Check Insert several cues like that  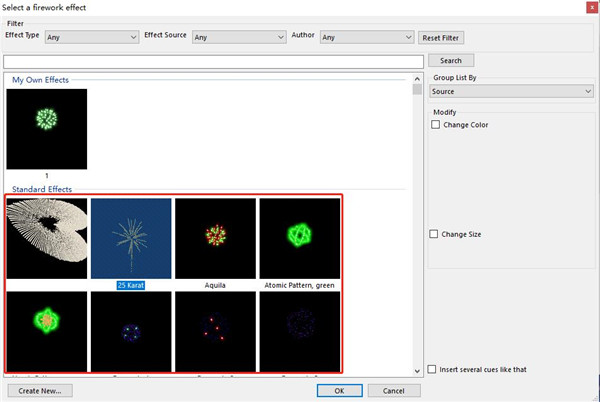[x=432, y=369]
